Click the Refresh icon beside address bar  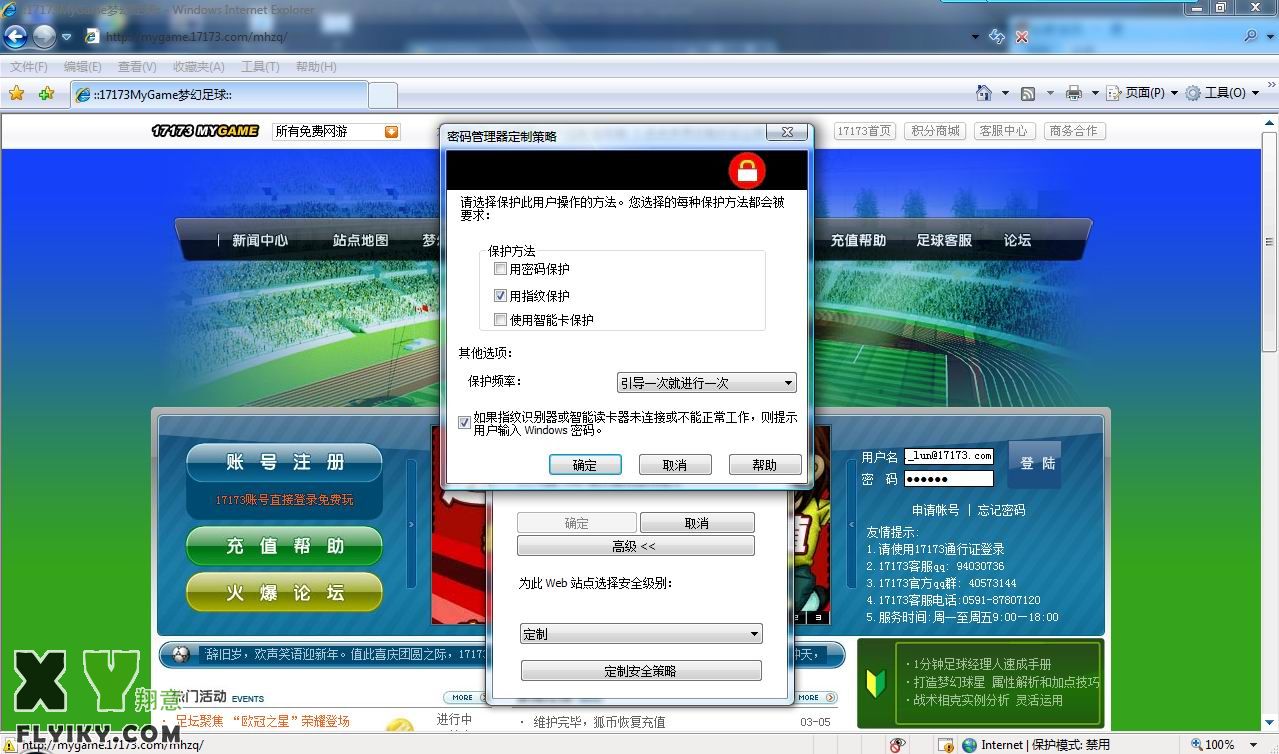click(996, 36)
